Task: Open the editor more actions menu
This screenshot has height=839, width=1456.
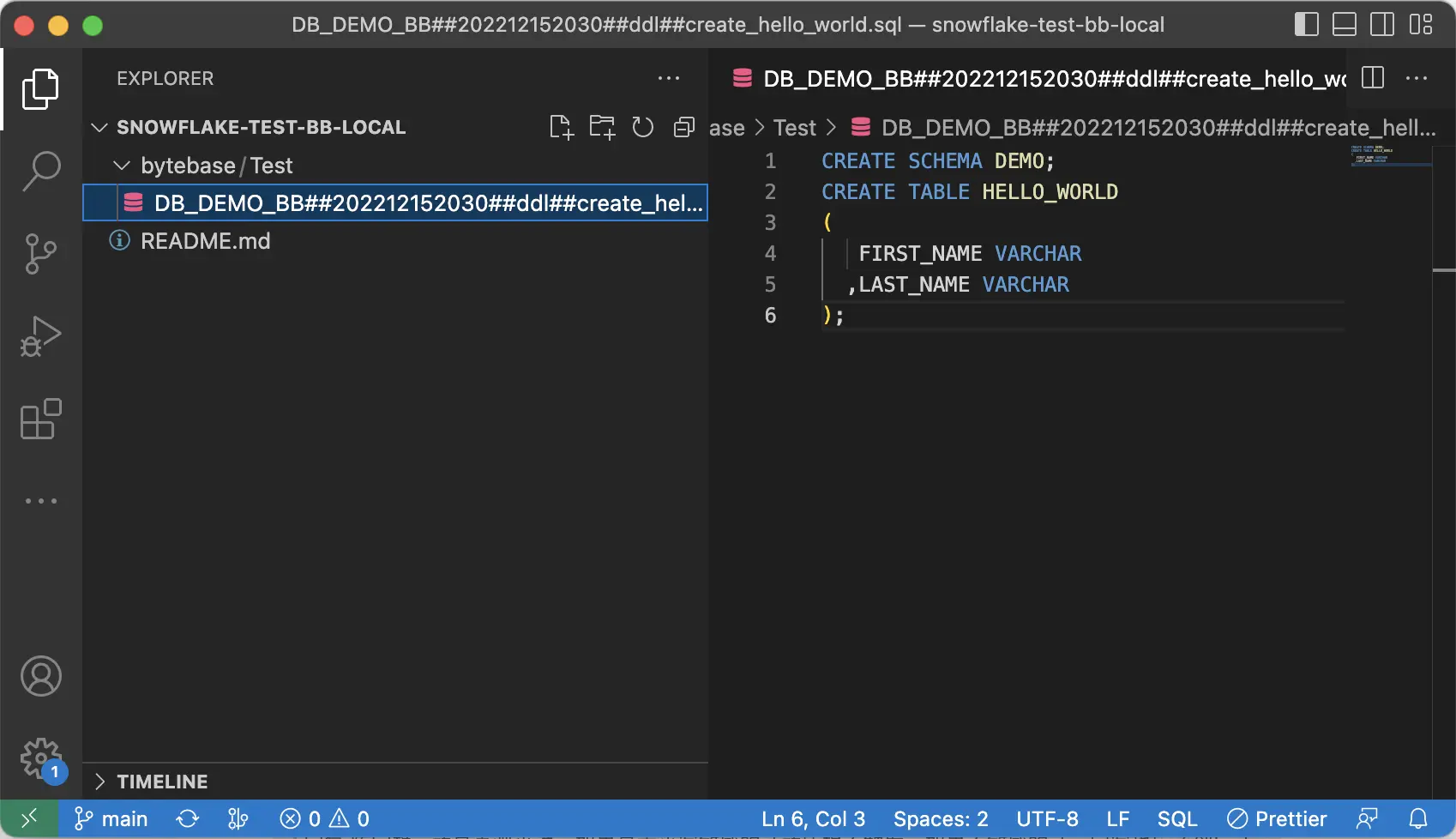Action: 1417,78
